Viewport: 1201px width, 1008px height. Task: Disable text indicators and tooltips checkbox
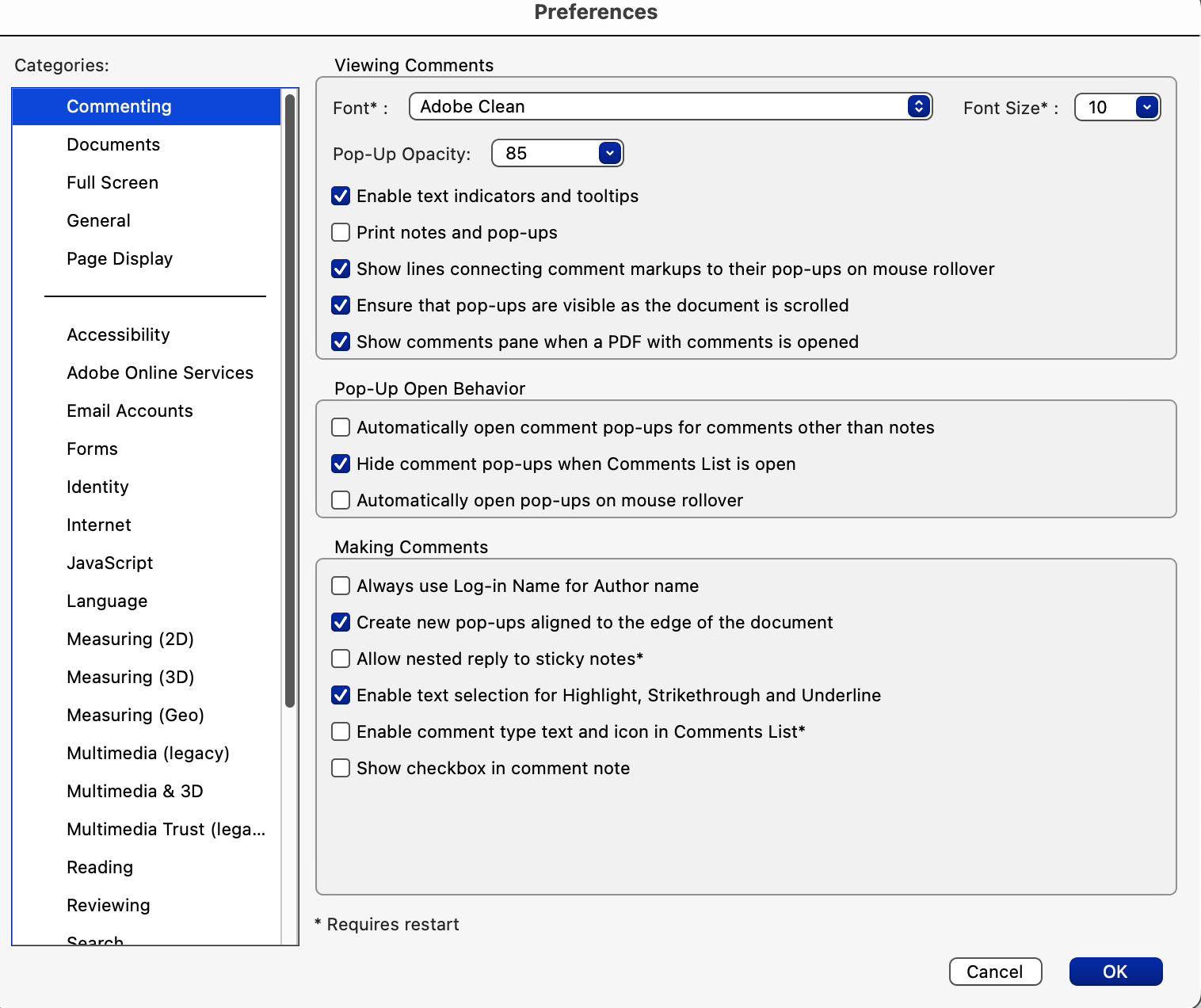(x=341, y=196)
